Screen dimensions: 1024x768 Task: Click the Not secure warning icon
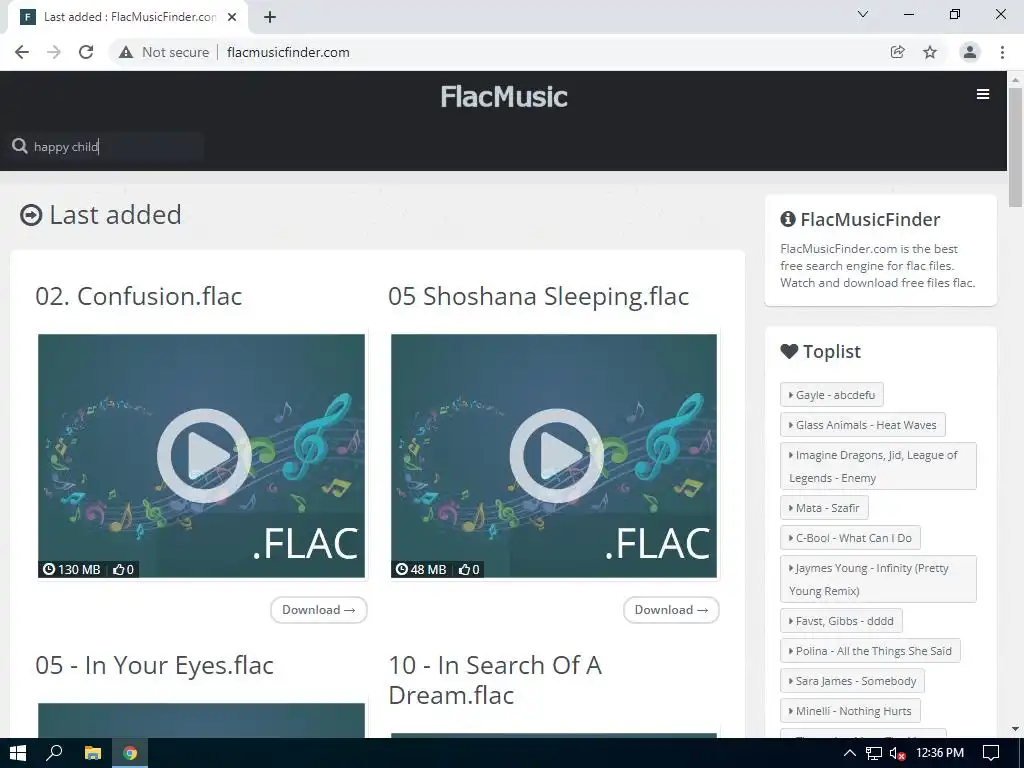point(126,52)
